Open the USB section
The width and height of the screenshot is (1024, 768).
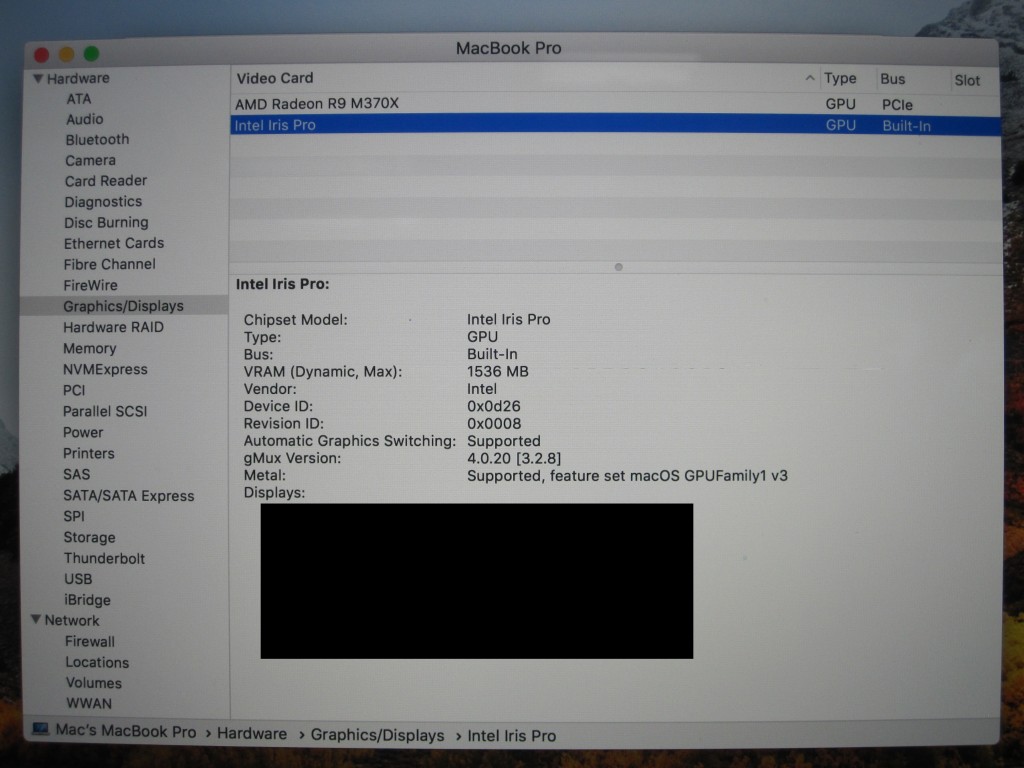(78, 579)
